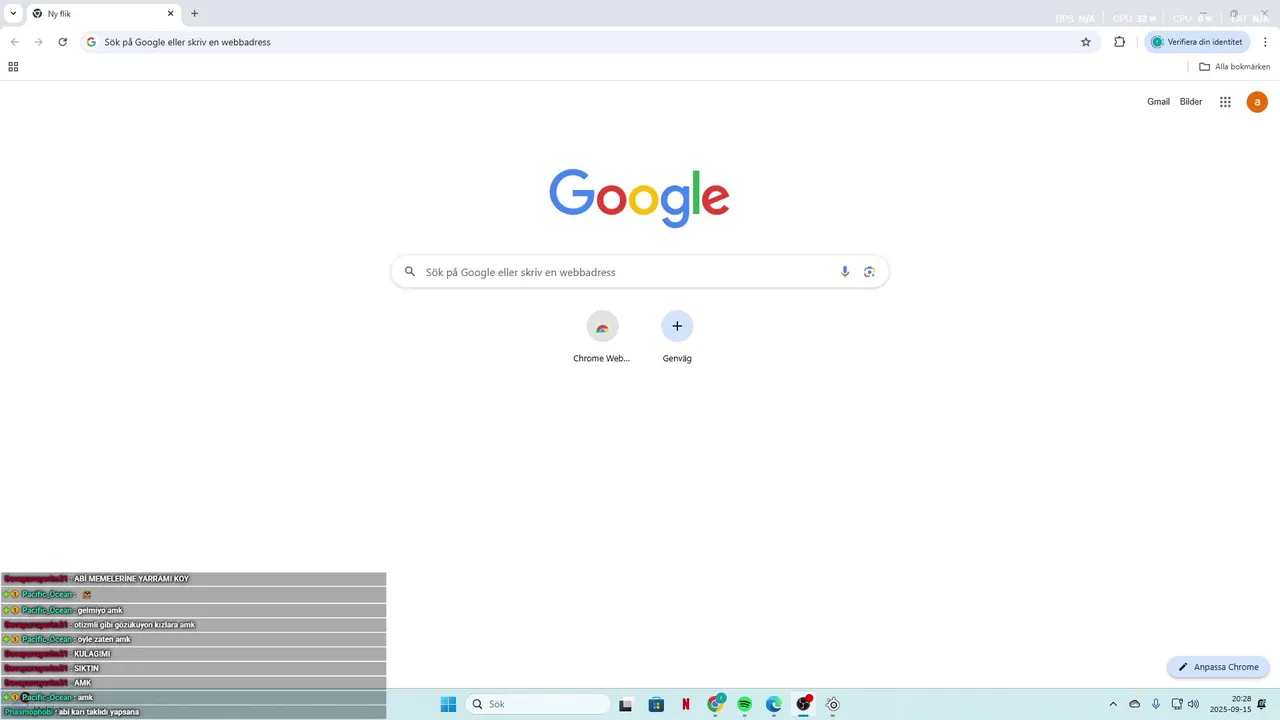Focus the Google search box
The image size is (1280, 720).
[x=640, y=272]
